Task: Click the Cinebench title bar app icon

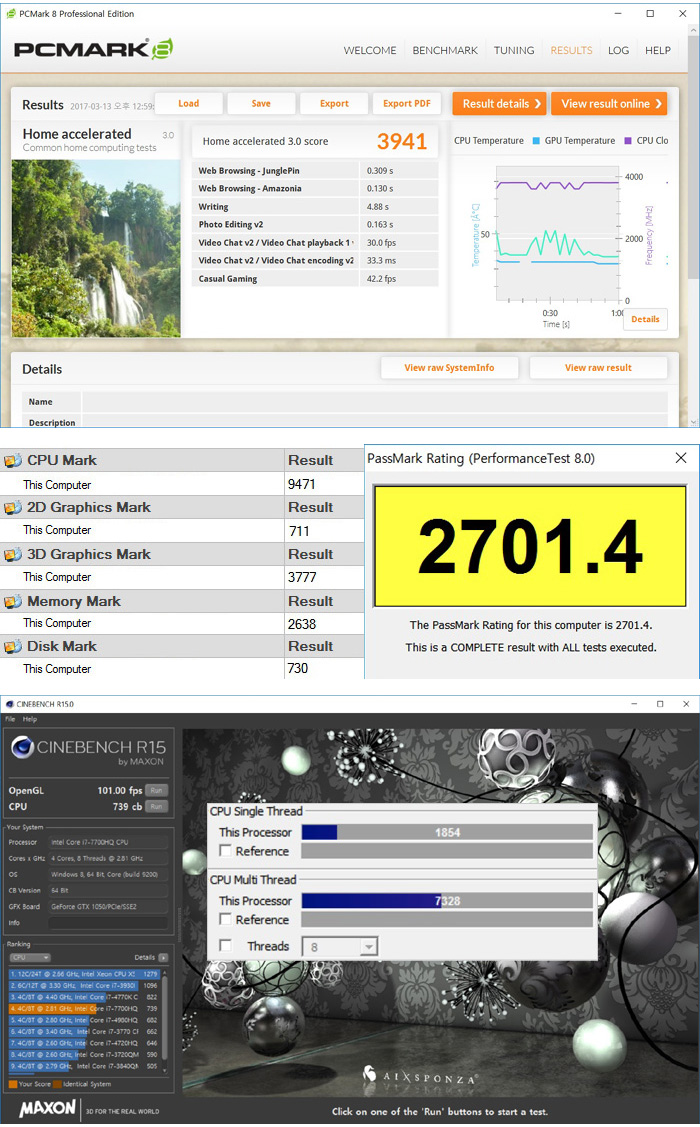Action: click(9, 704)
